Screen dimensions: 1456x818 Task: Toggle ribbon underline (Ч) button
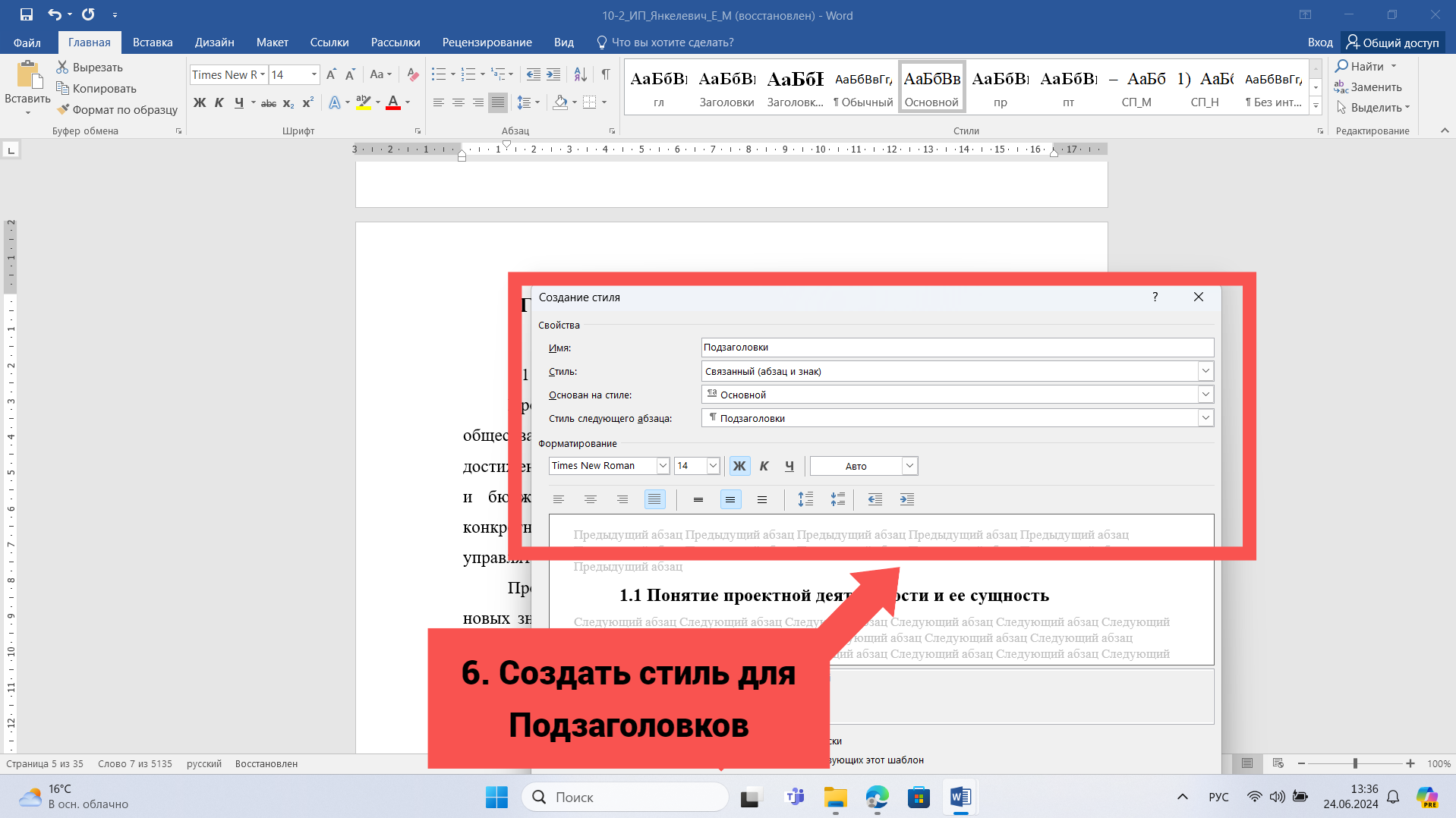click(239, 102)
